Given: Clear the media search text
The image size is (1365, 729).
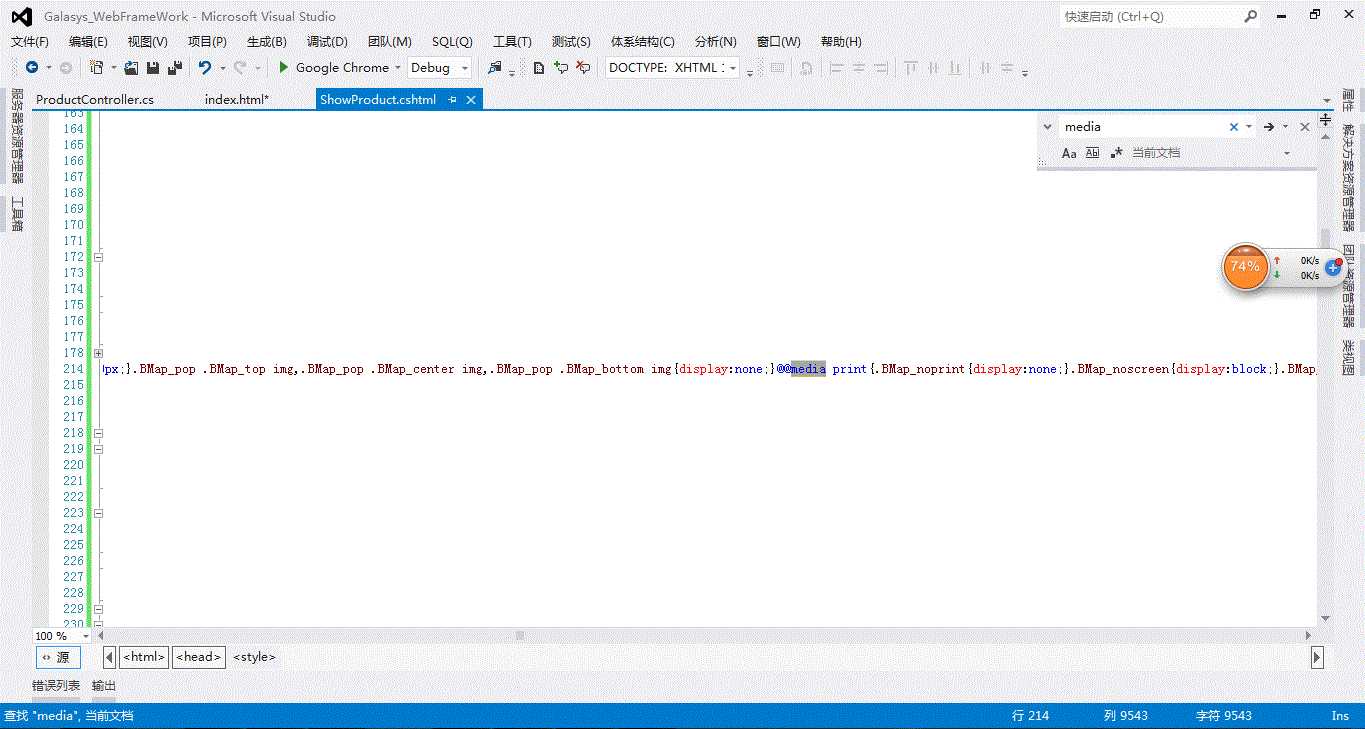Looking at the screenshot, I should (x=1234, y=127).
